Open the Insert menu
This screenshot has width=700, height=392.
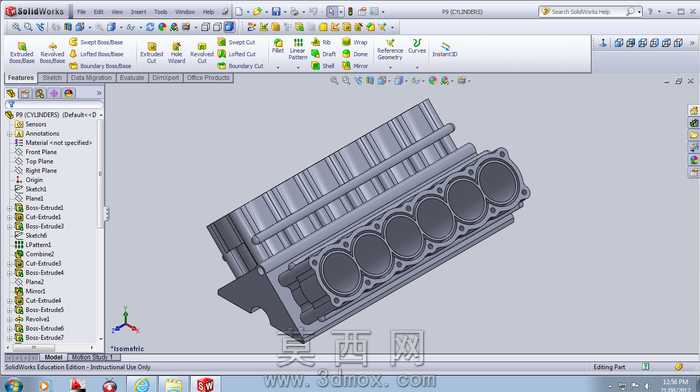138,12
